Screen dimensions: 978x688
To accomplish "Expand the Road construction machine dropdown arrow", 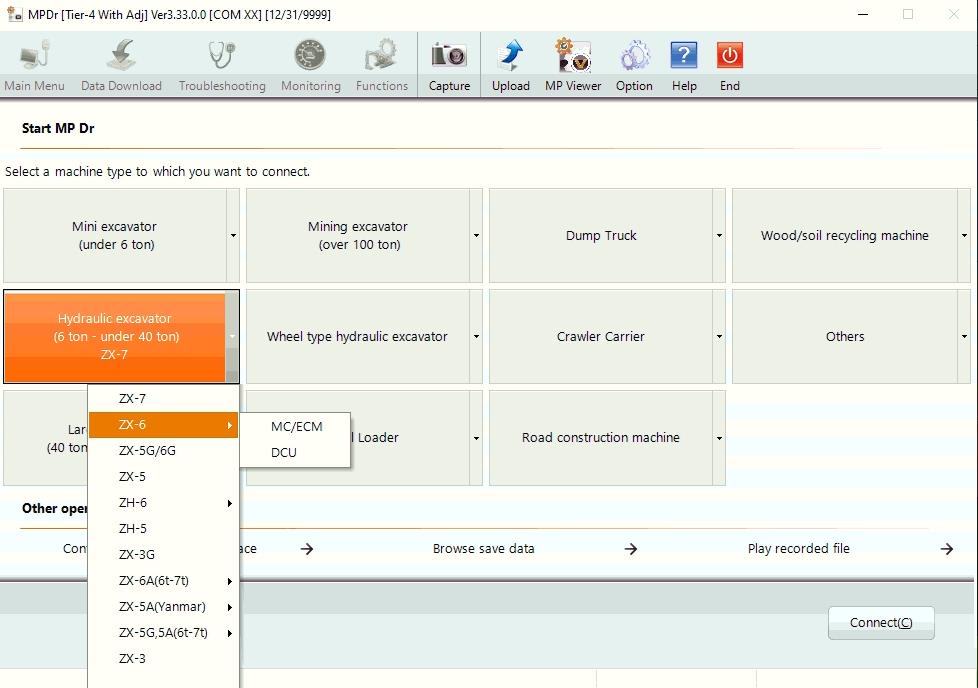I will point(719,438).
